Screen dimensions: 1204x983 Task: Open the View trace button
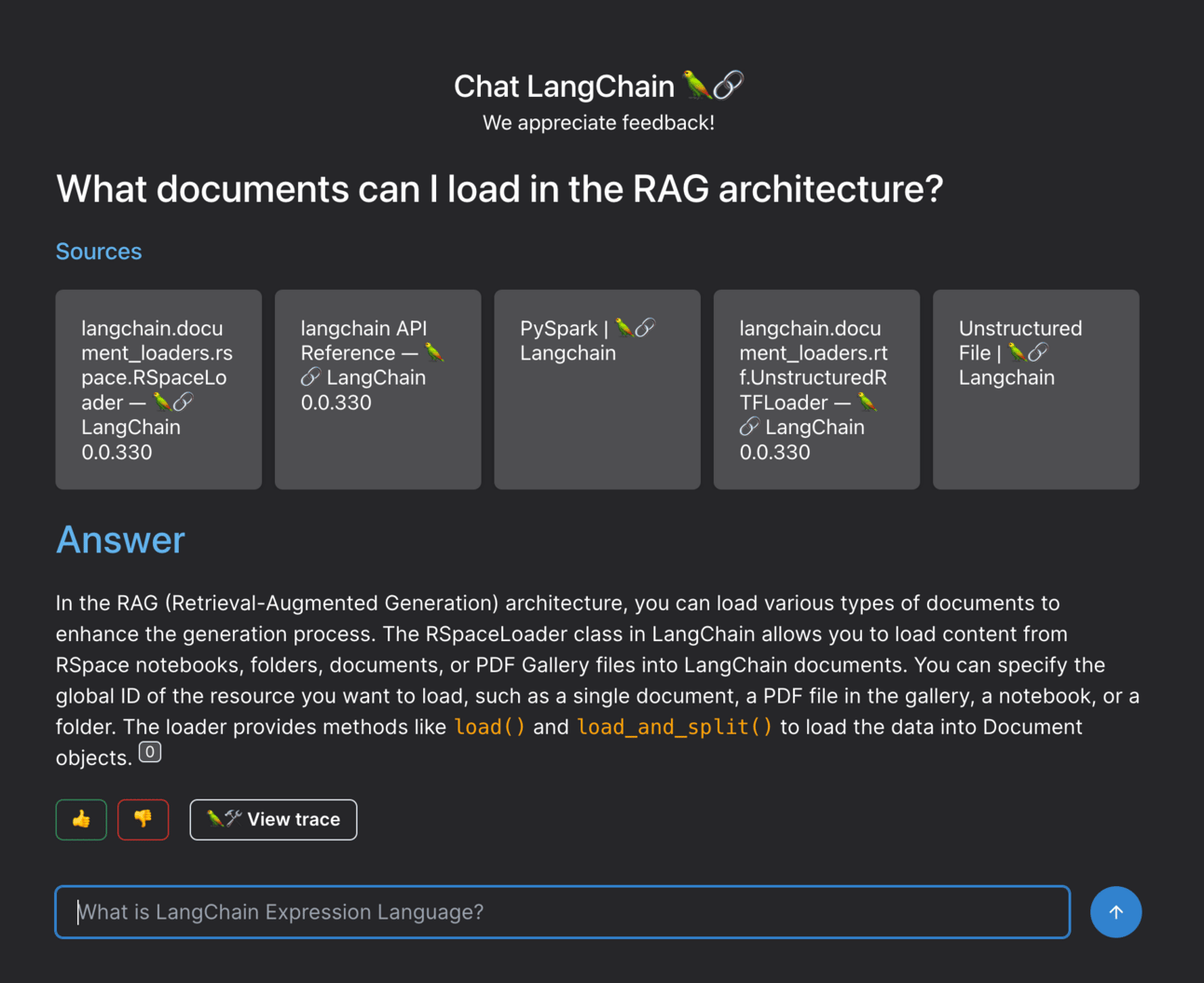point(273,820)
